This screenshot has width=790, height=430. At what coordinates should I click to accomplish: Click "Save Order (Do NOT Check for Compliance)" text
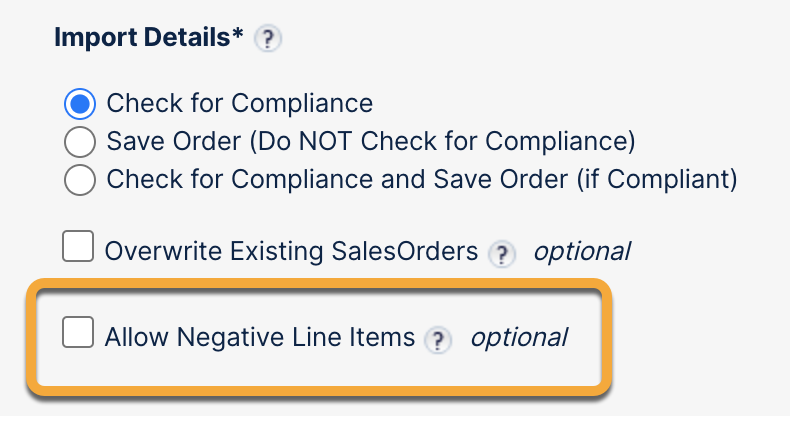point(371,142)
